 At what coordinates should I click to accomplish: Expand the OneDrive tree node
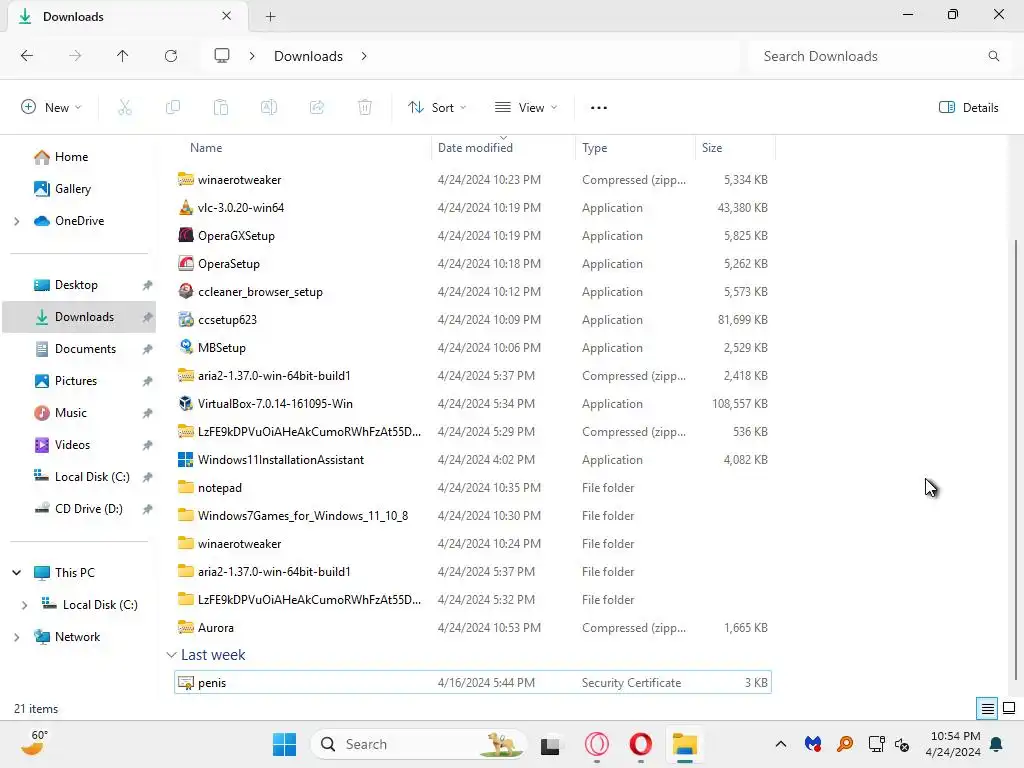17,221
